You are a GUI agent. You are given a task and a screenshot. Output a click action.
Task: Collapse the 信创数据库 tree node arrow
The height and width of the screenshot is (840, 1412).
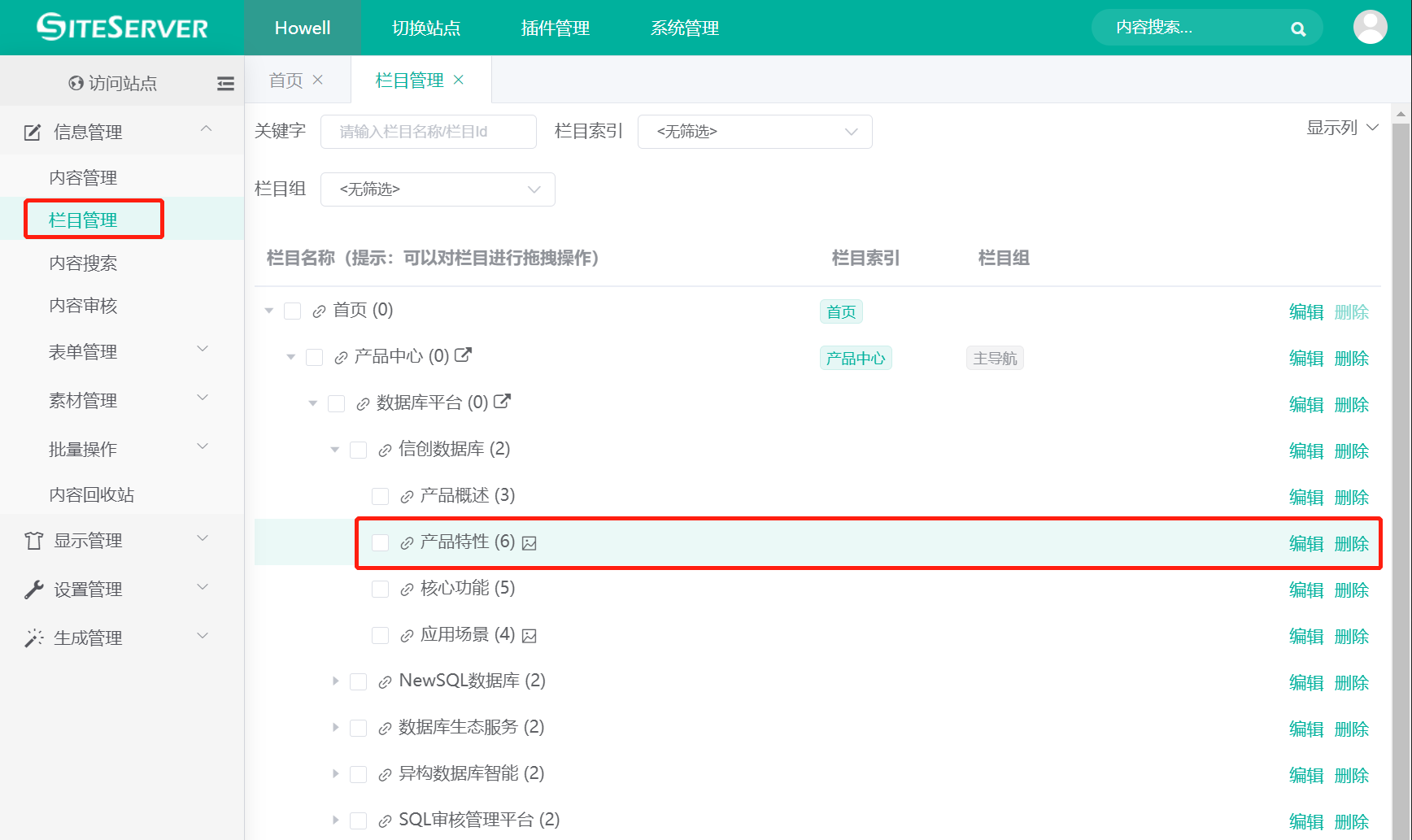pos(335,450)
